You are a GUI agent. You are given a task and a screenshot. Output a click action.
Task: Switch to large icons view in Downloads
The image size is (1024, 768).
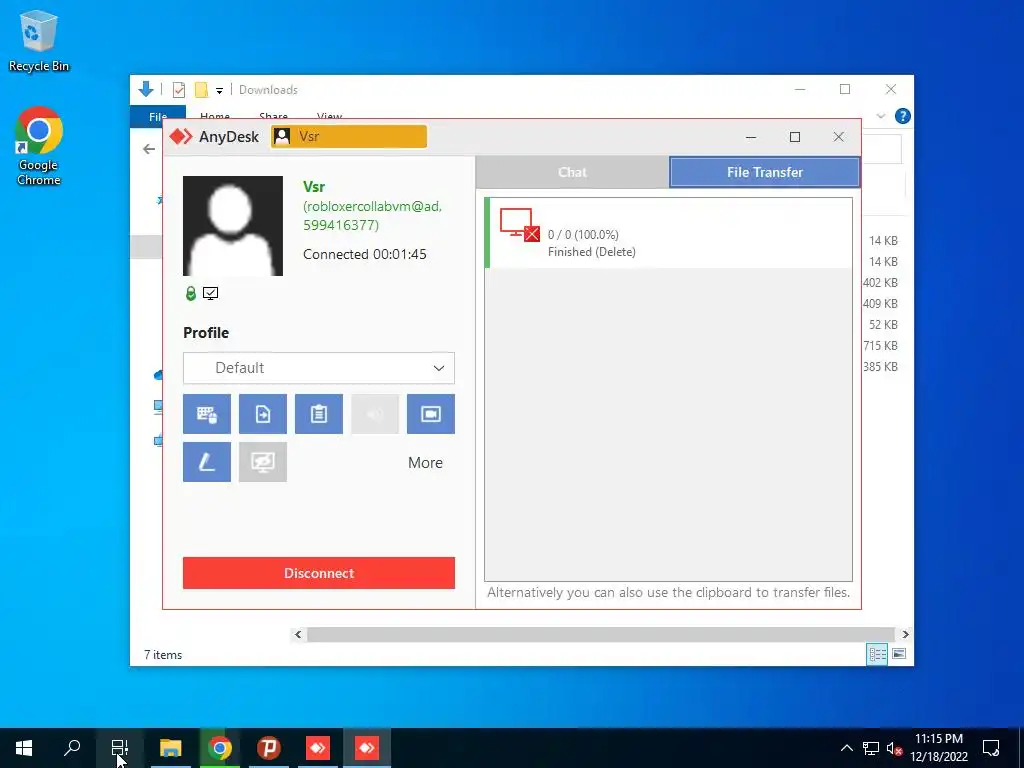coord(899,654)
